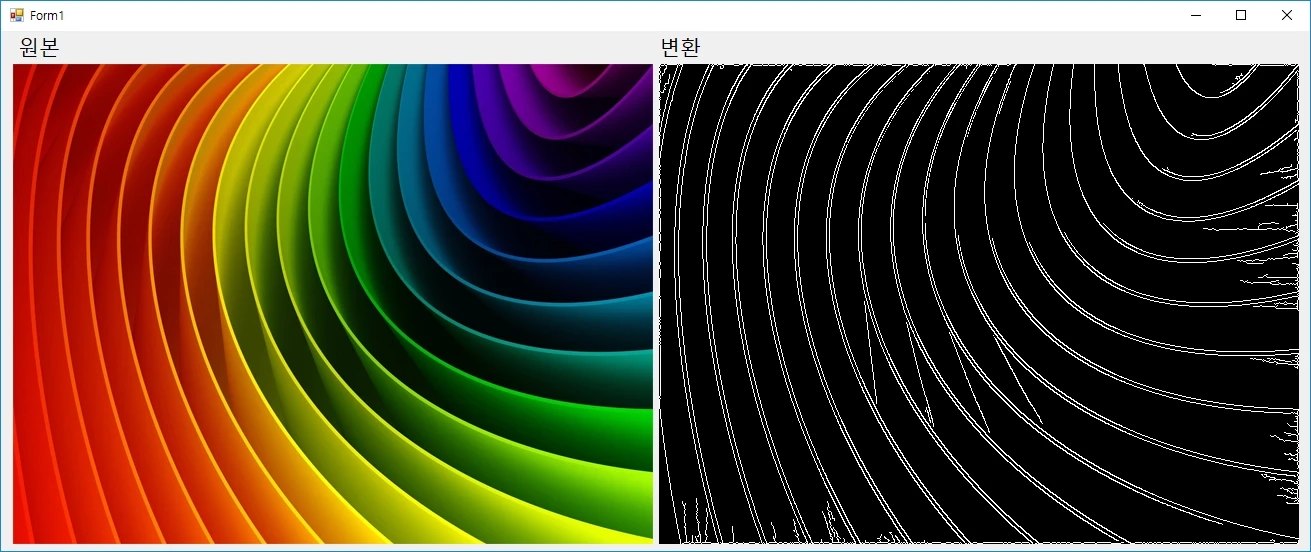Maximize the Form1 window
The image size is (1311, 552).
tap(1241, 15)
